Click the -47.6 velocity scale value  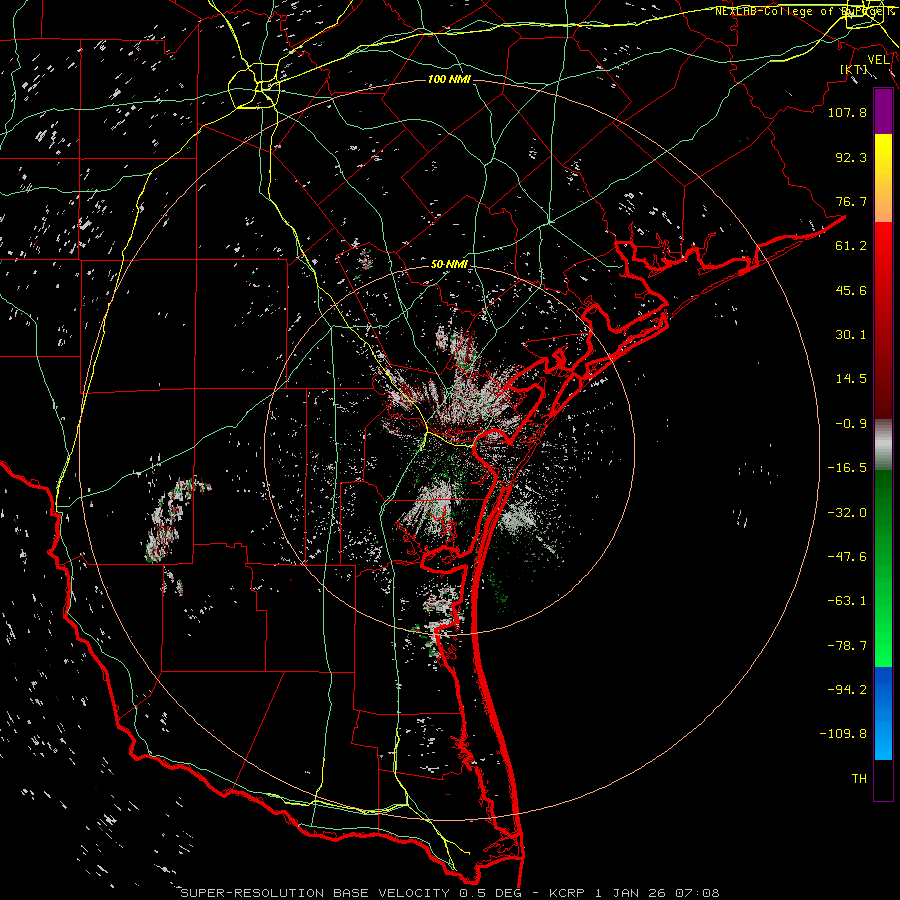click(847, 557)
